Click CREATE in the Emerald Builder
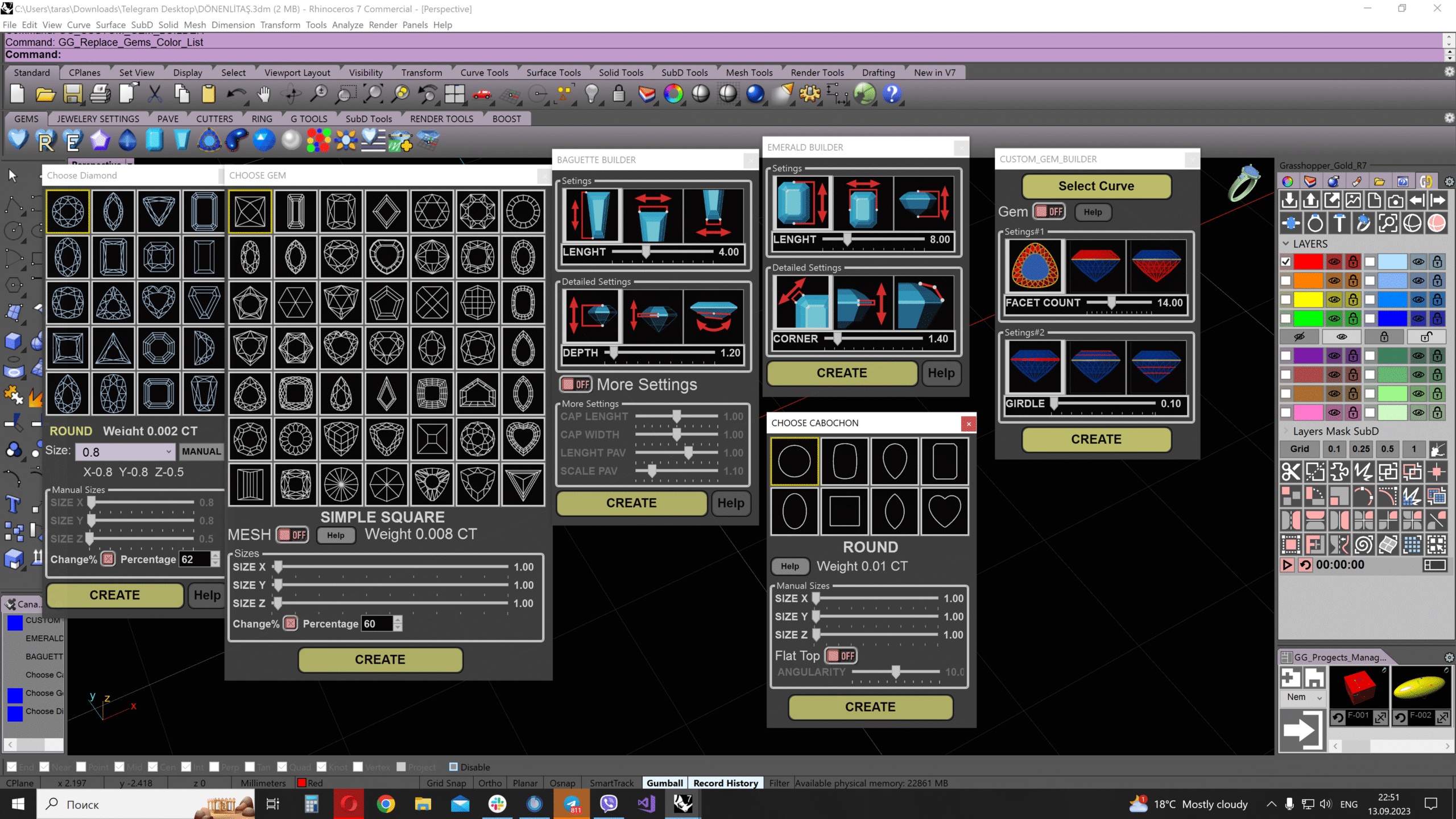1456x819 pixels. click(x=842, y=373)
